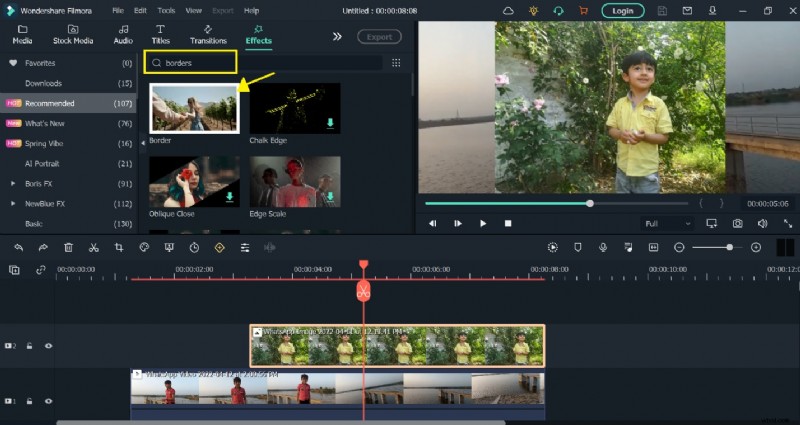
Task: Open the Edit menu
Action: point(140,11)
